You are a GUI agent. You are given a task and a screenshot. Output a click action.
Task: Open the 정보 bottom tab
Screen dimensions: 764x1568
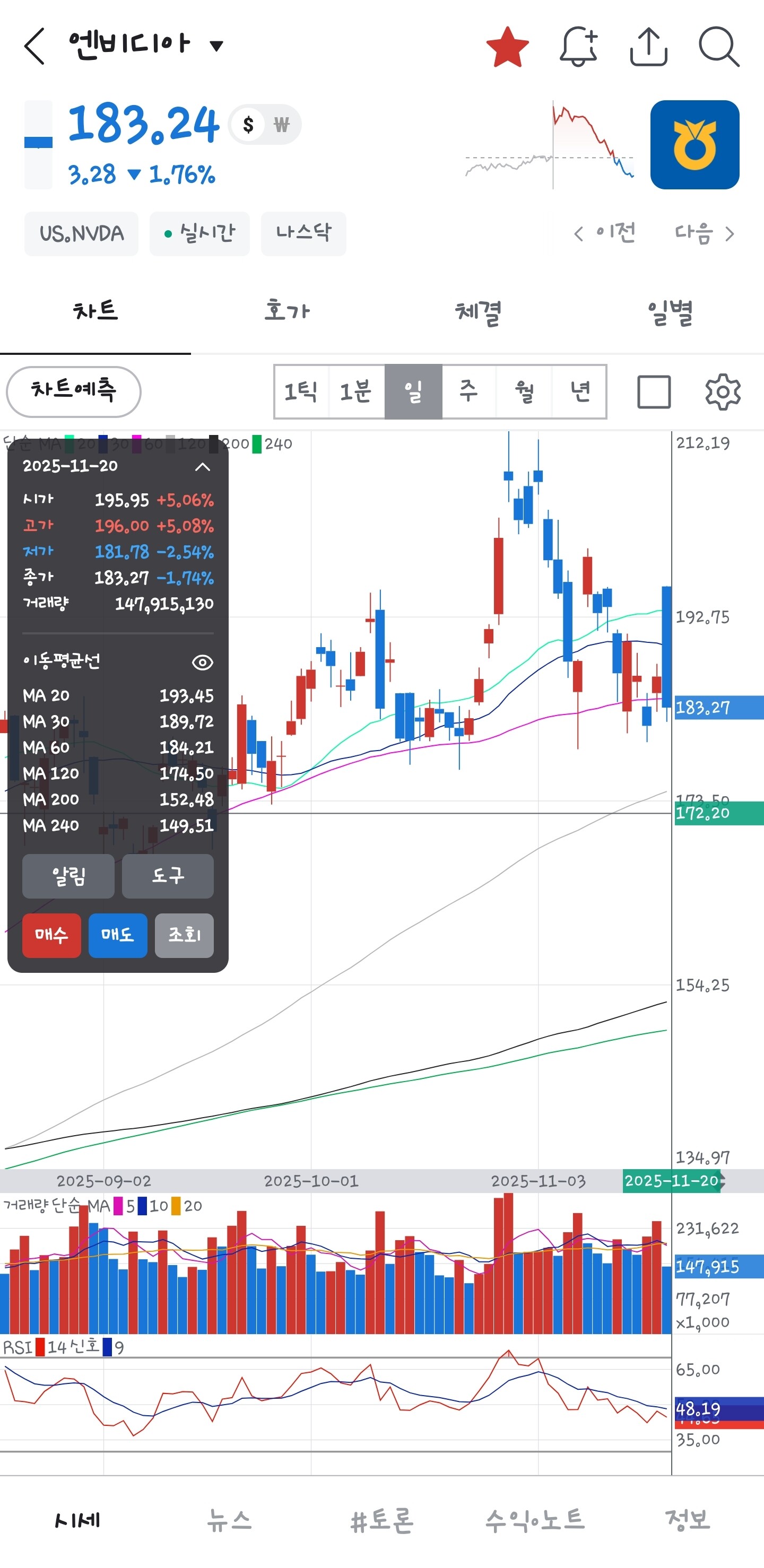pos(687,1520)
